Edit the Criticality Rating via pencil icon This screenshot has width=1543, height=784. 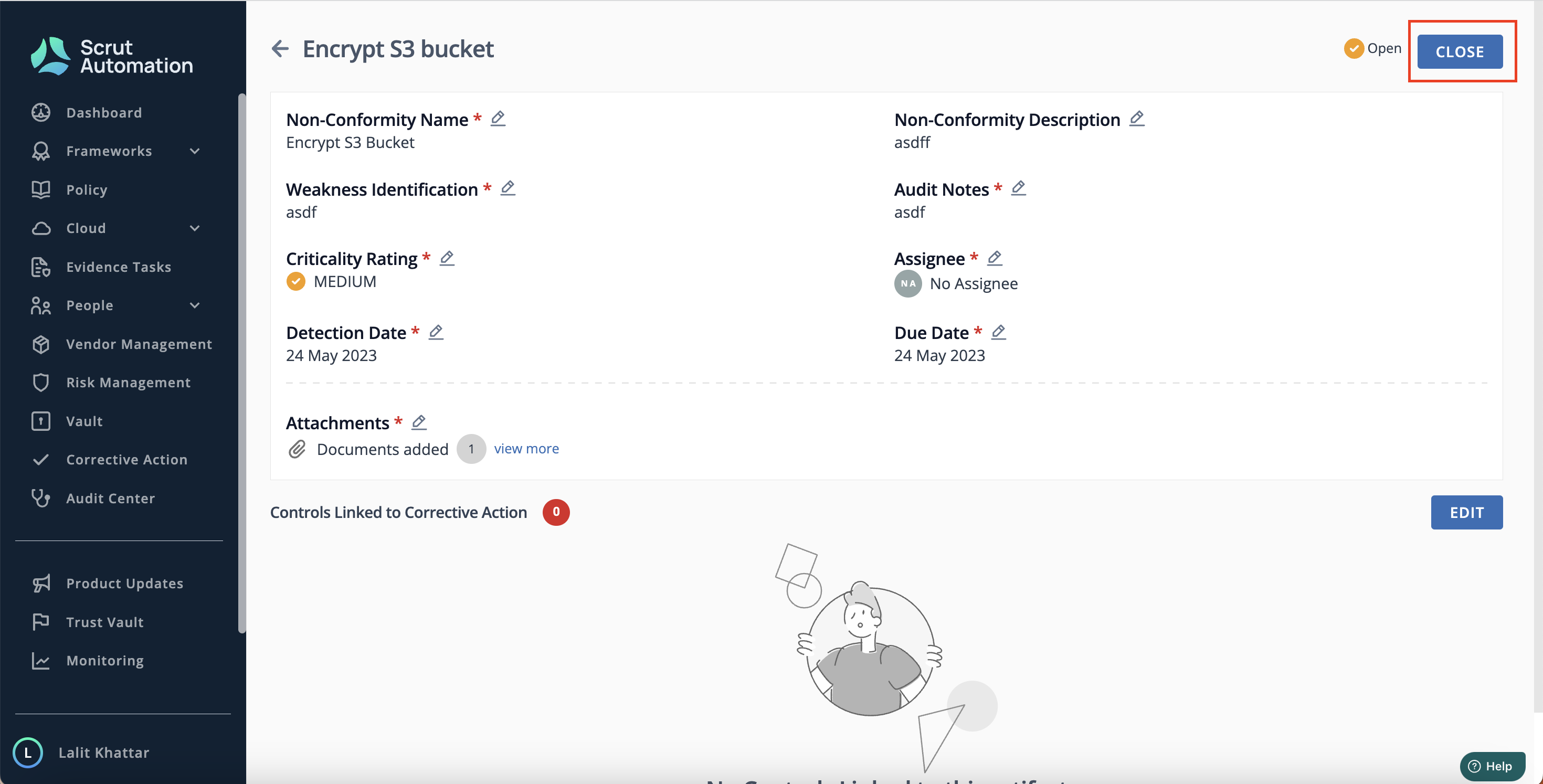447,258
